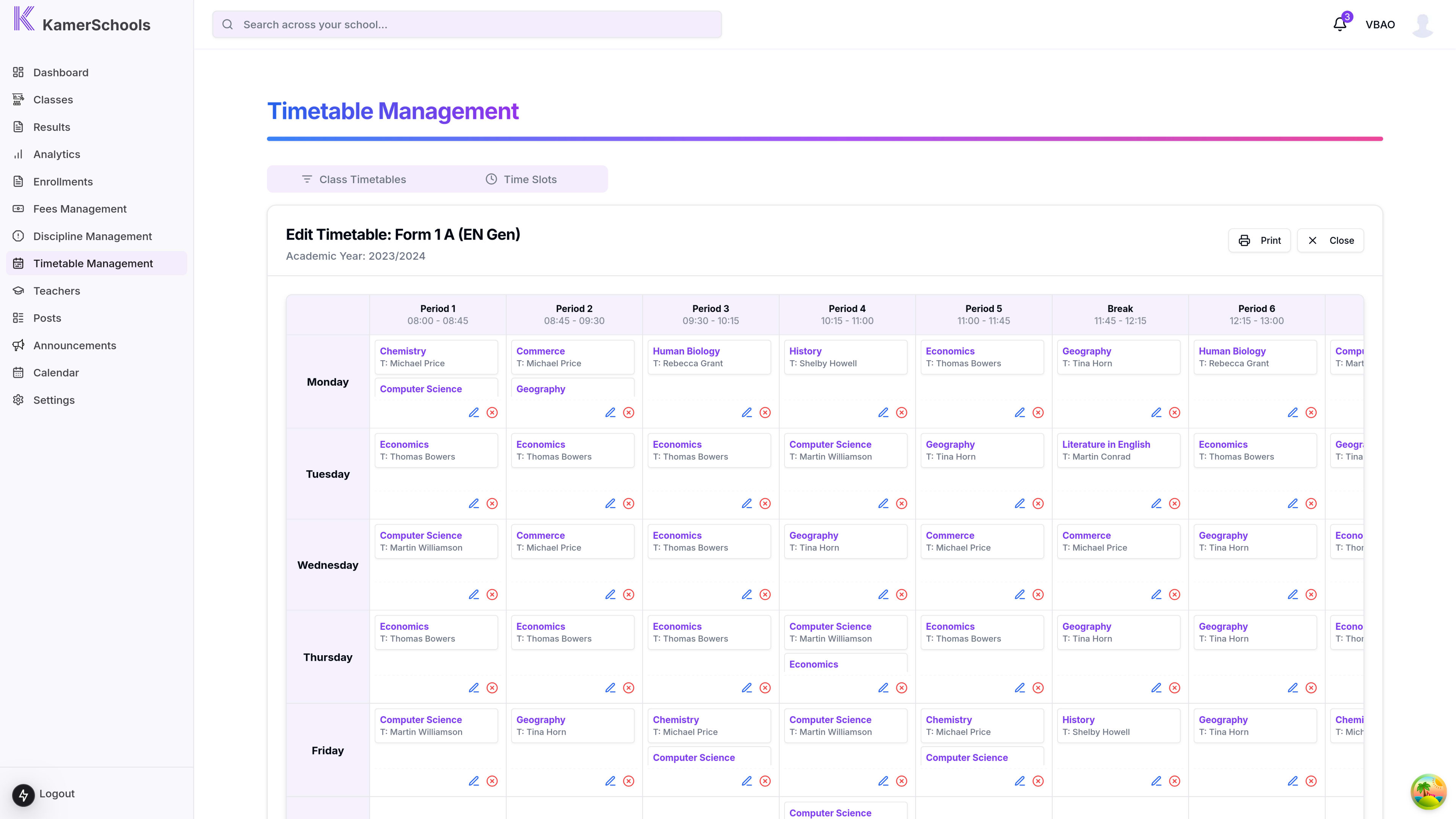Switch to the Class Timetables tab
The width and height of the screenshot is (1456, 819).
354,179
